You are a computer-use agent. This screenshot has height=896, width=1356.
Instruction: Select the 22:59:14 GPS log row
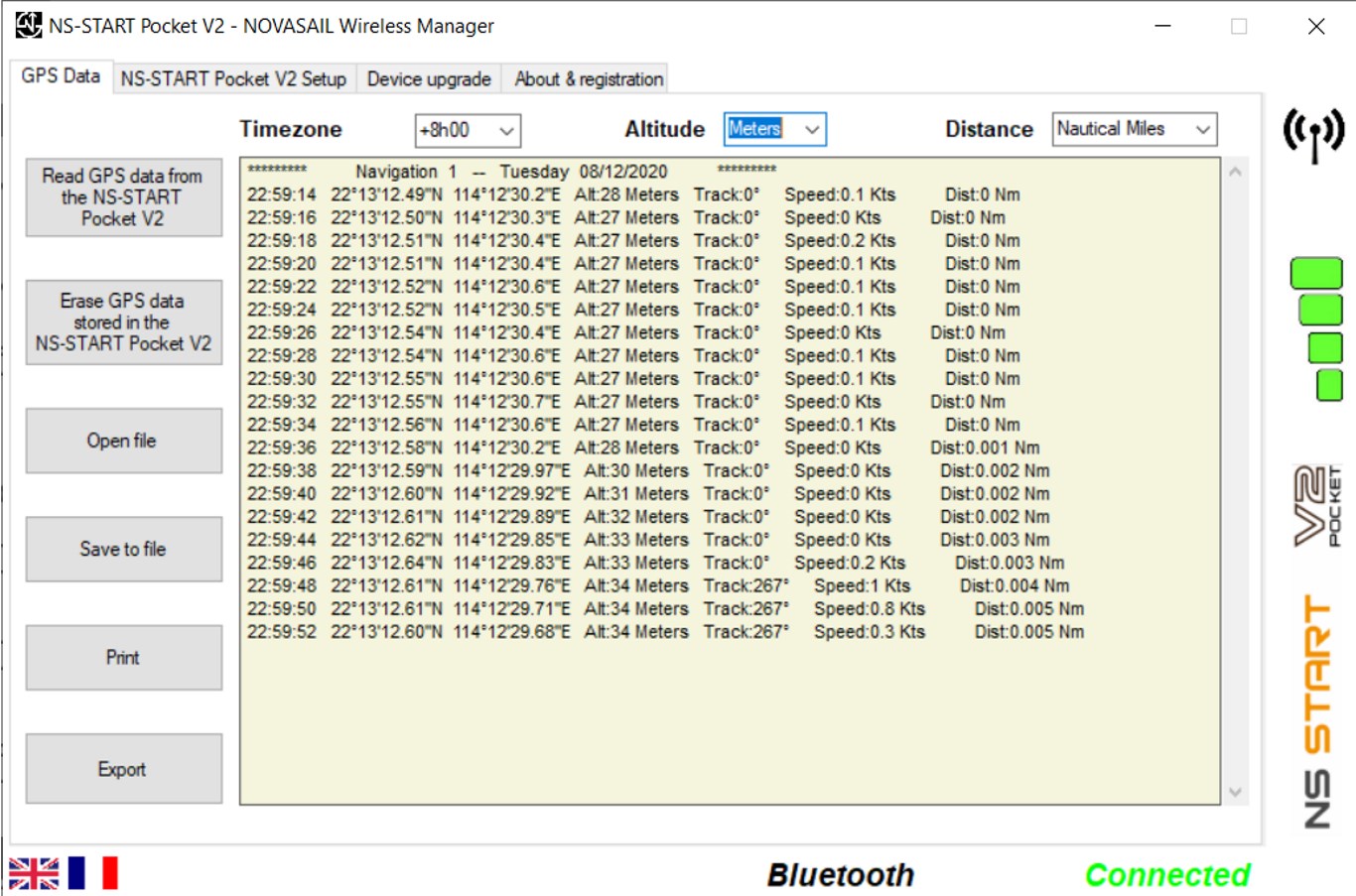click(x=633, y=194)
